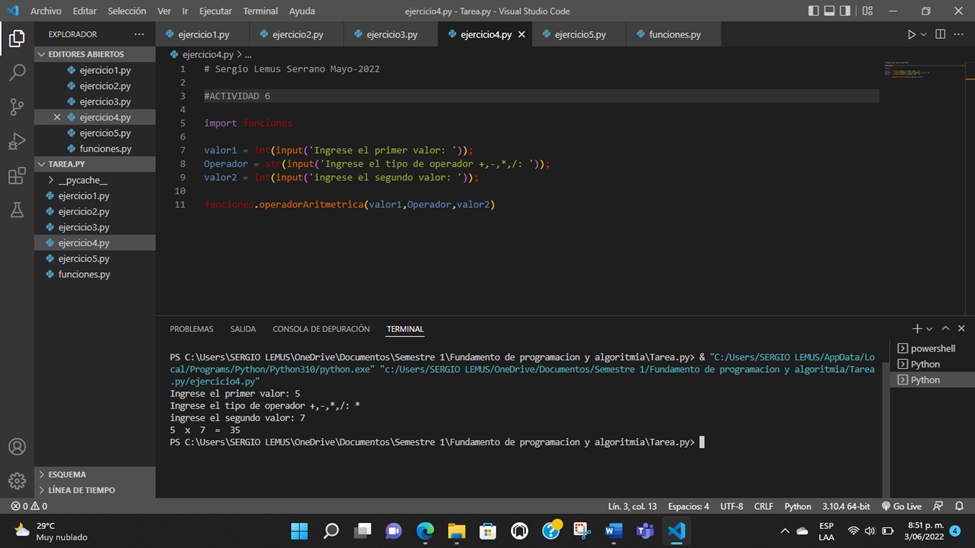The height and width of the screenshot is (548, 975).
Task: Open the Terminal menu
Action: click(x=261, y=11)
